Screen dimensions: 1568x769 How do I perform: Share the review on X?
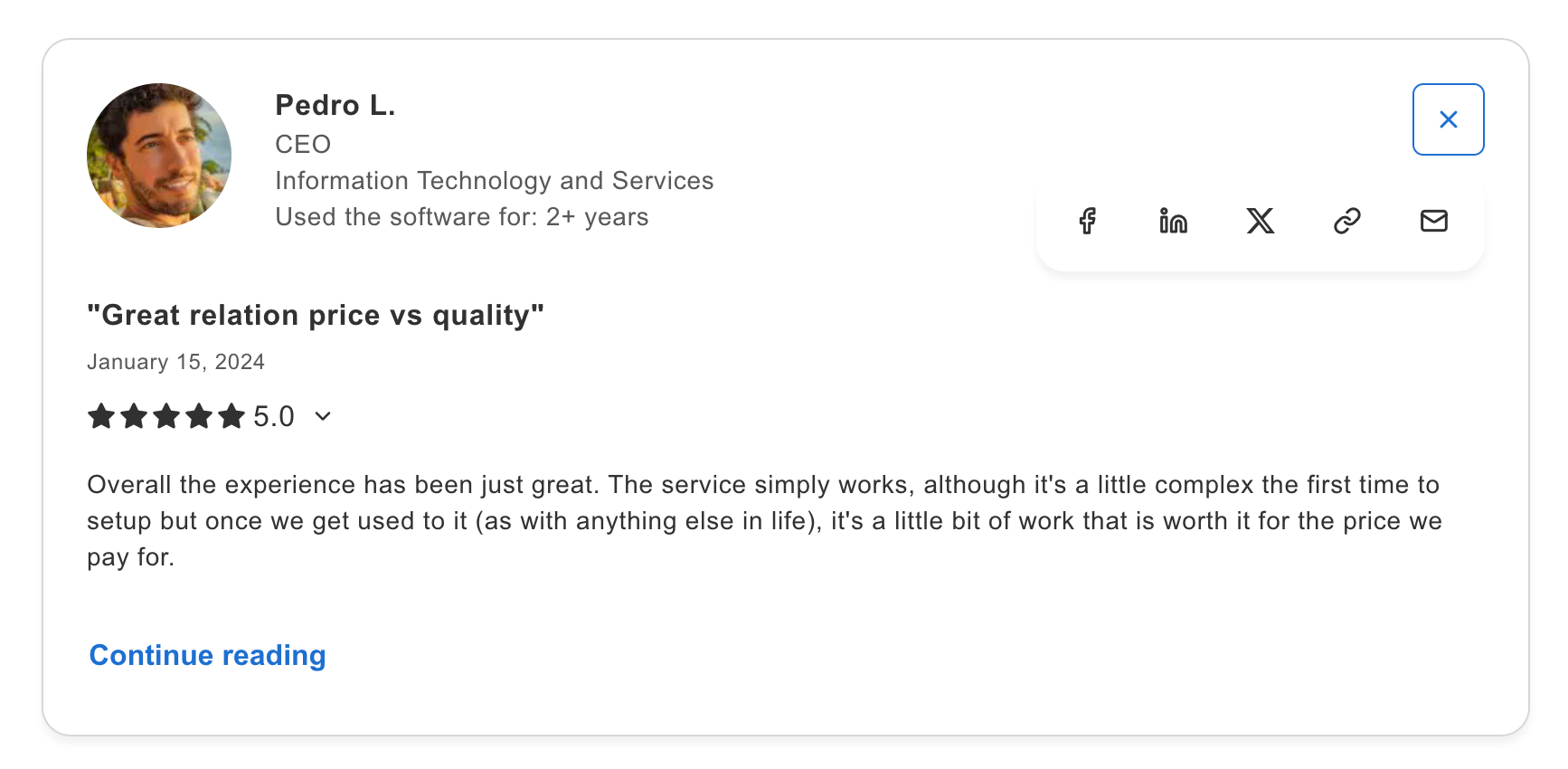tap(1261, 221)
